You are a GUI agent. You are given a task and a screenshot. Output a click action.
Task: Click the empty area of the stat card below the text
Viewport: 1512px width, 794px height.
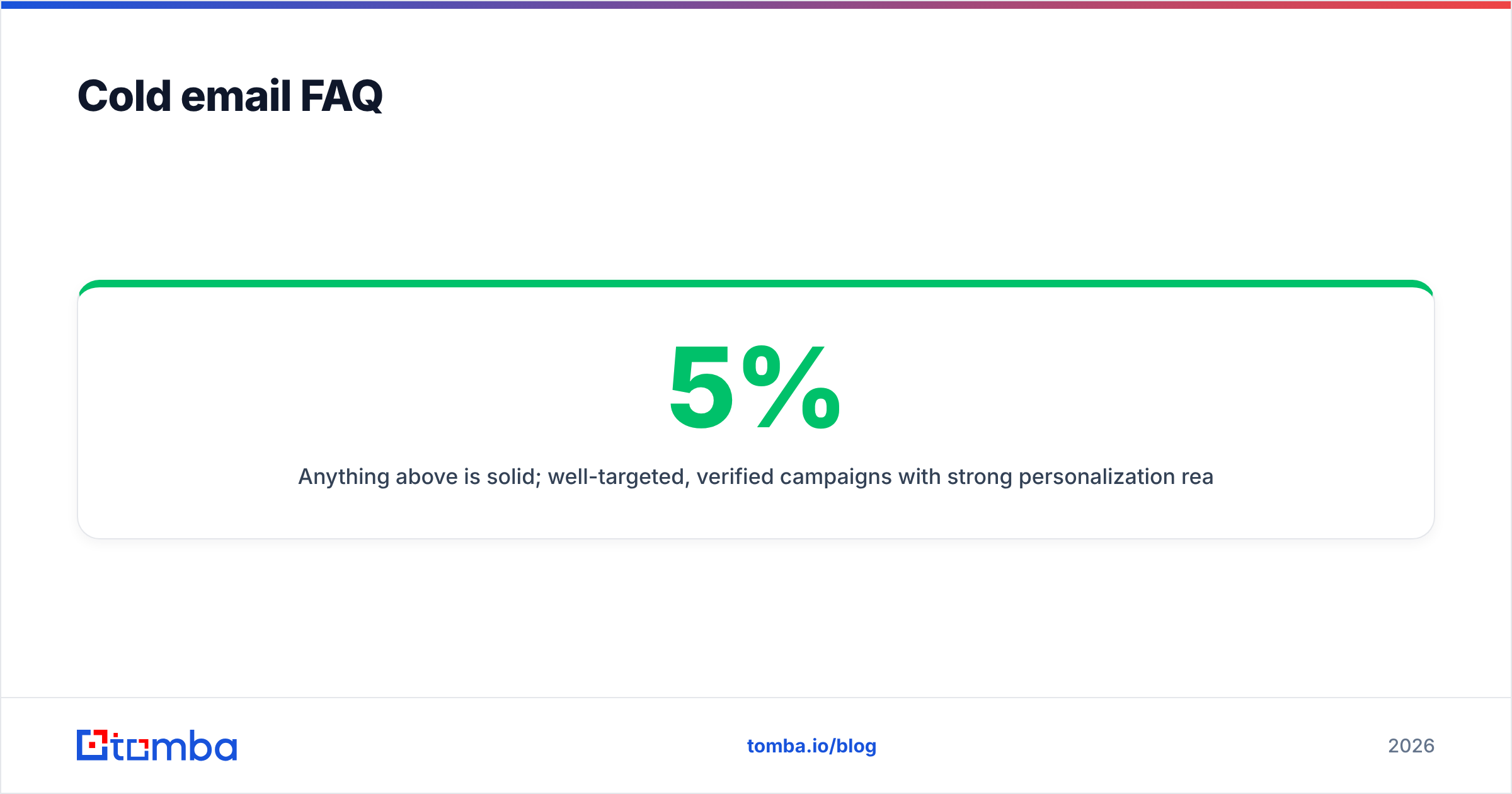click(756, 514)
